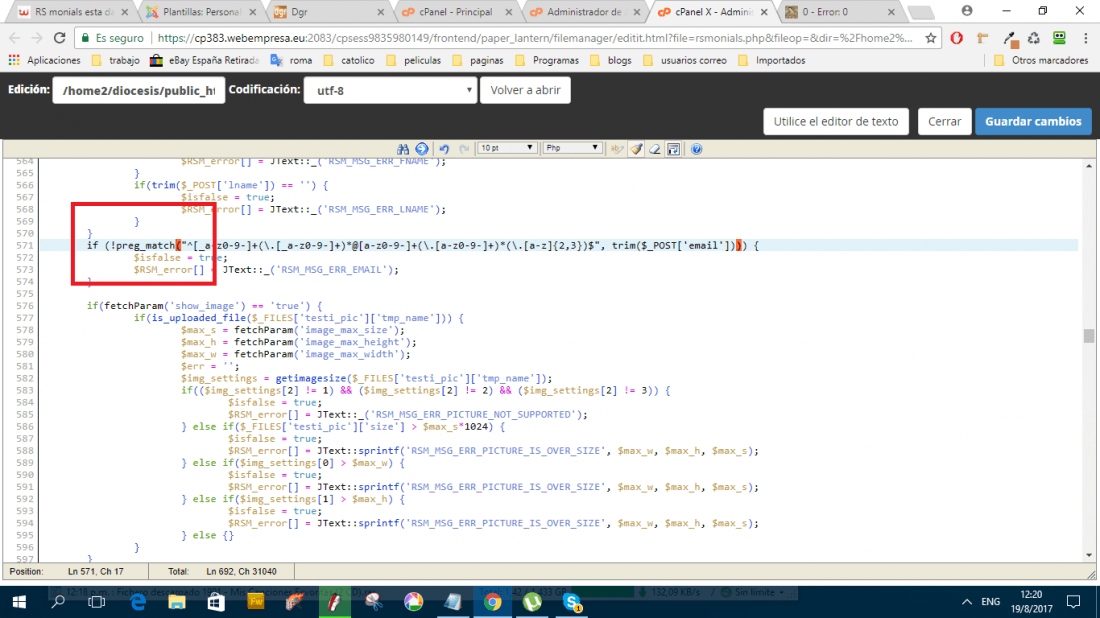Screen dimensions: 1100x618
Task: Close the cPanel X - Admin tab
Action: pos(764,12)
